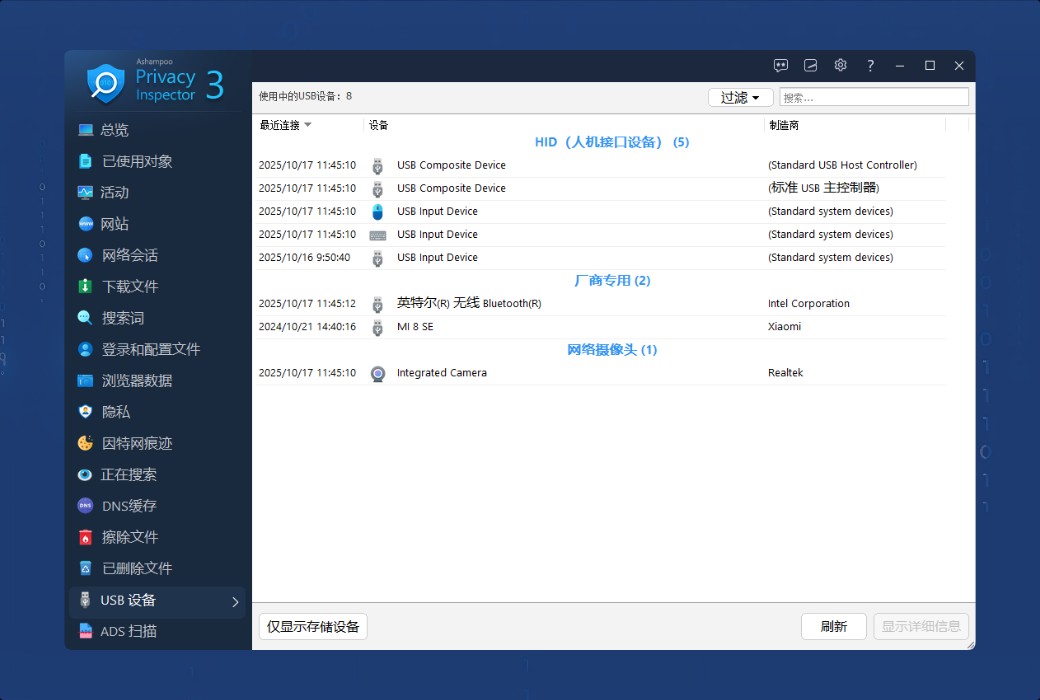
Task: Click the 搜索 search input field
Action: (x=873, y=97)
